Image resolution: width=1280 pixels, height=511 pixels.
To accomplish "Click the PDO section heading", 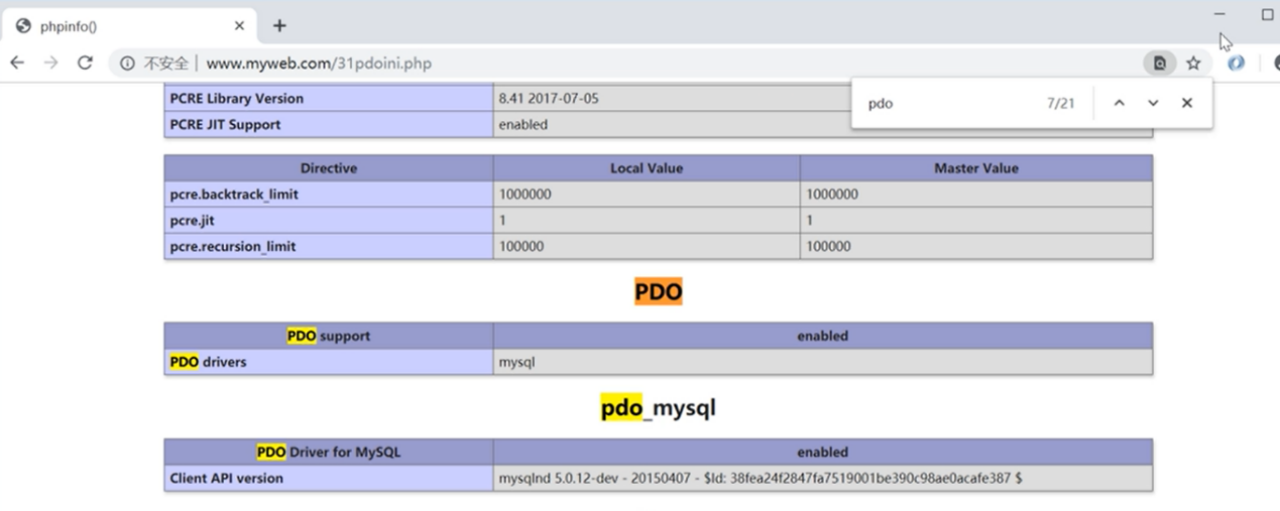I will 658,292.
